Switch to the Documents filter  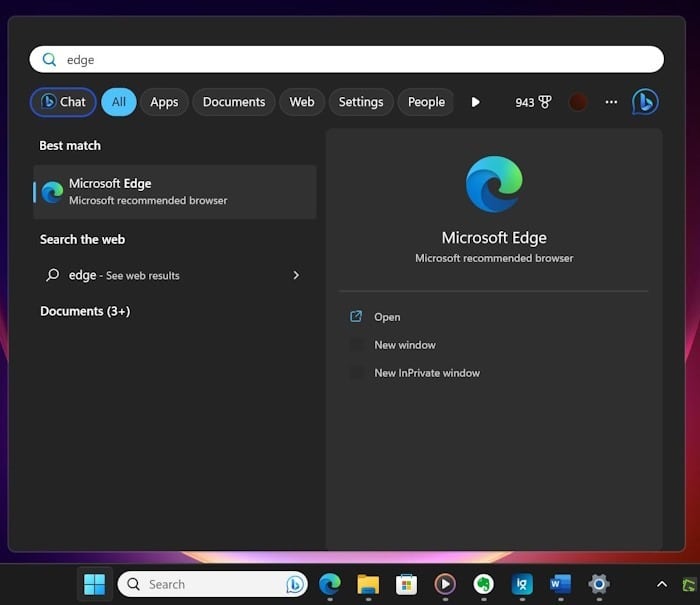(x=234, y=102)
